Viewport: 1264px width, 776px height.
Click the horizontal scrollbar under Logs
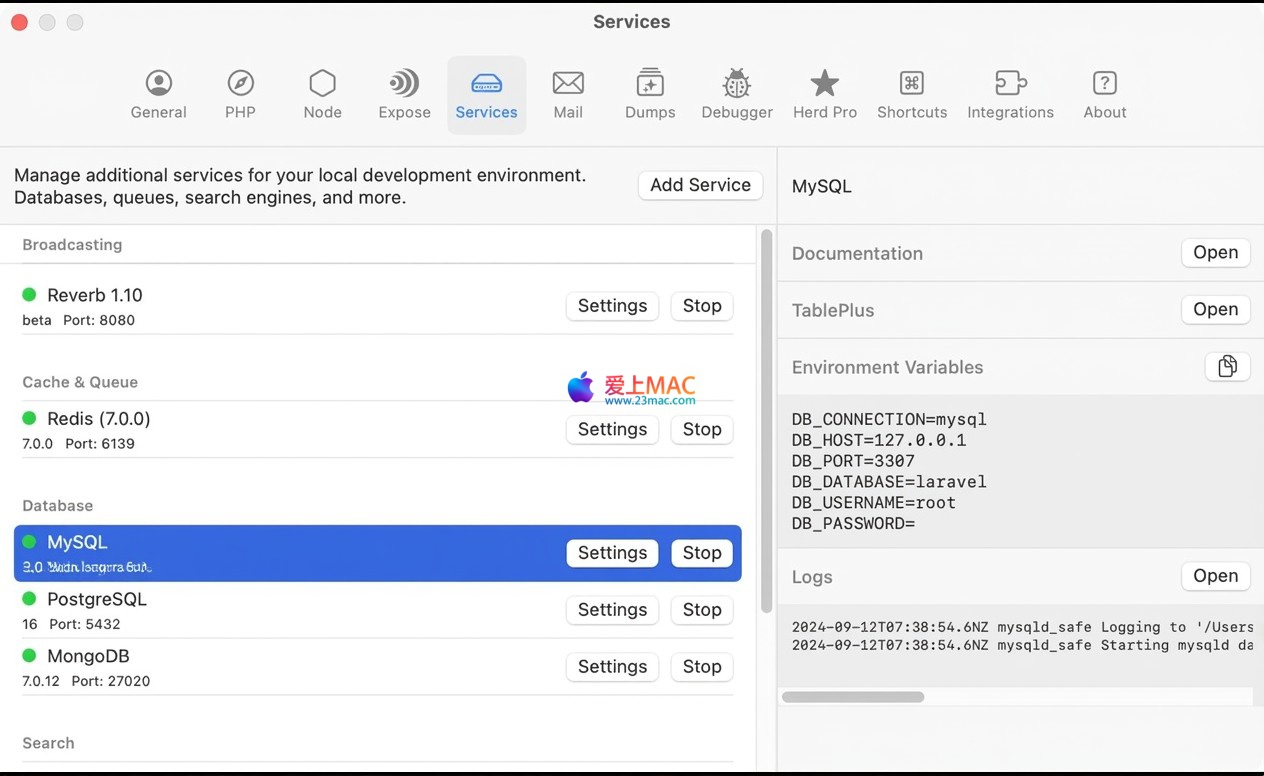point(853,697)
